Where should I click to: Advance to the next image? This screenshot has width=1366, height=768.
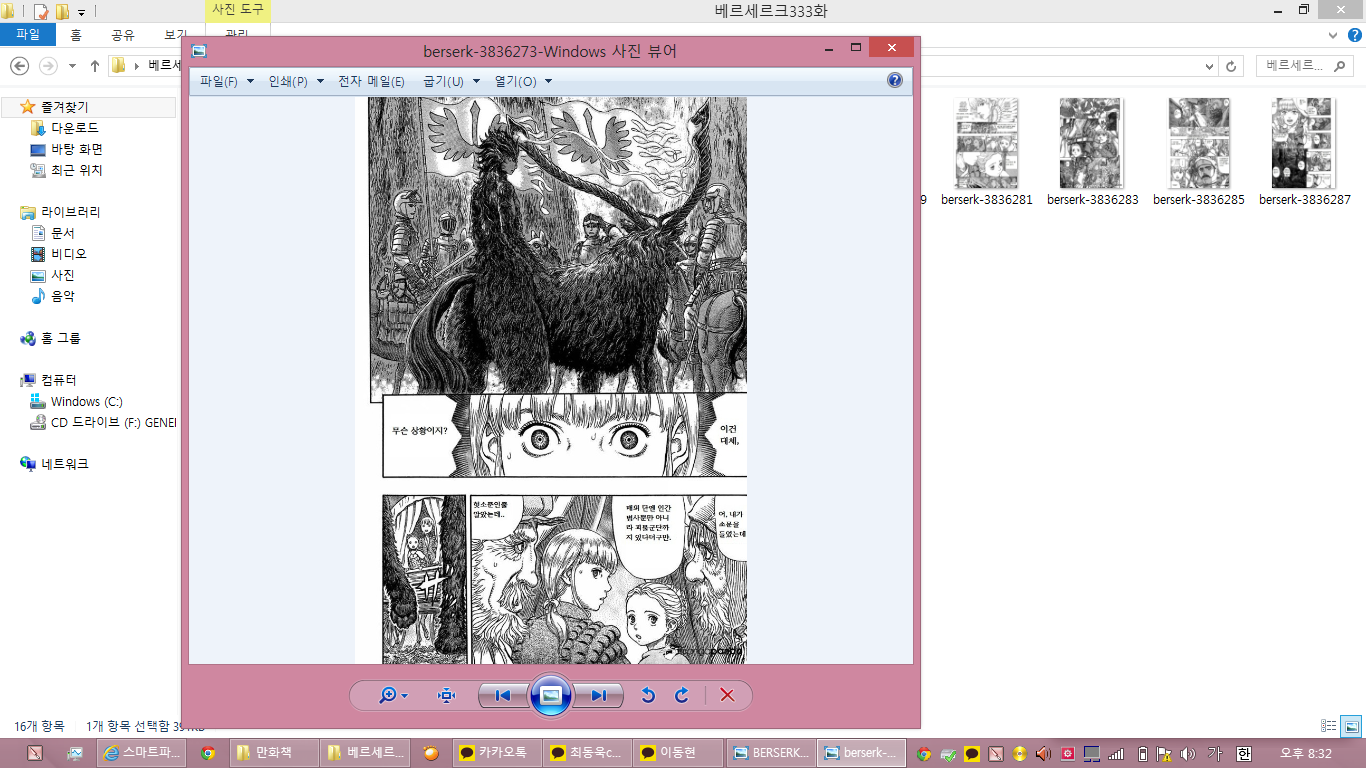pos(598,696)
